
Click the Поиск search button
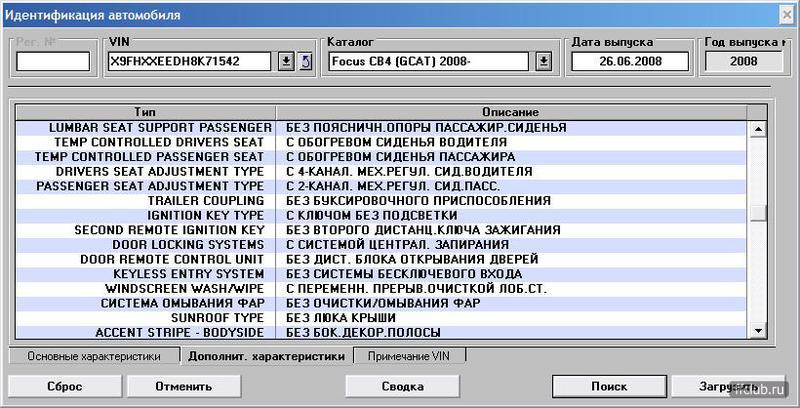(609, 386)
